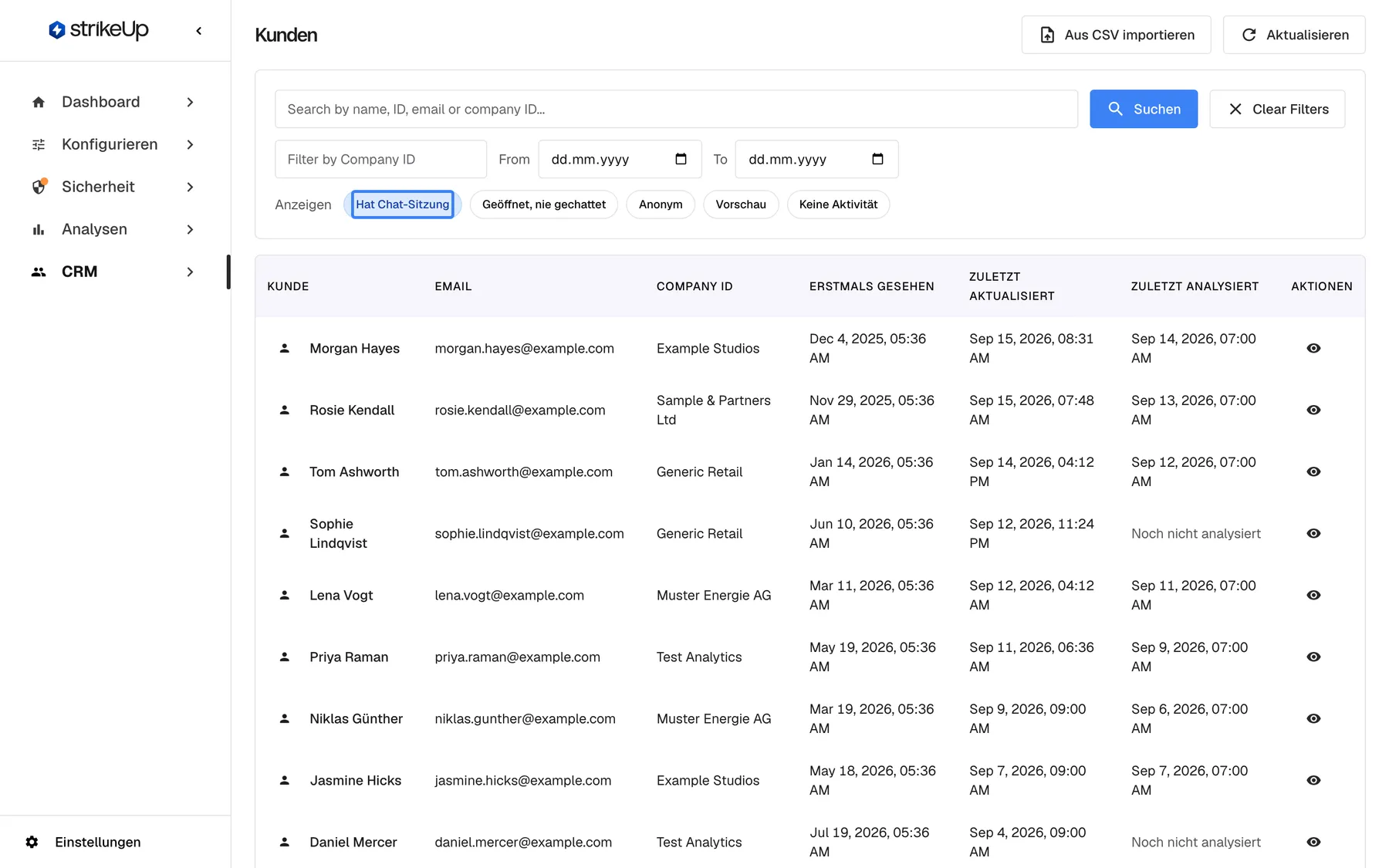Click the CRM people icon
The width and height of the screenshot is (1389, 868).
pyautogui.click(x=39, y=272)
